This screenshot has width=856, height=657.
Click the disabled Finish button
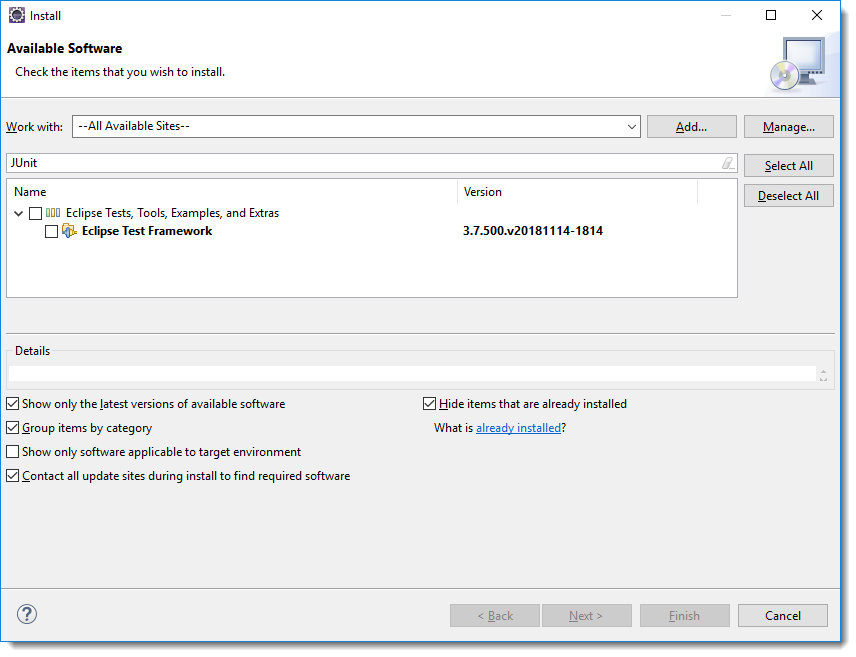(x=685, y=615)
